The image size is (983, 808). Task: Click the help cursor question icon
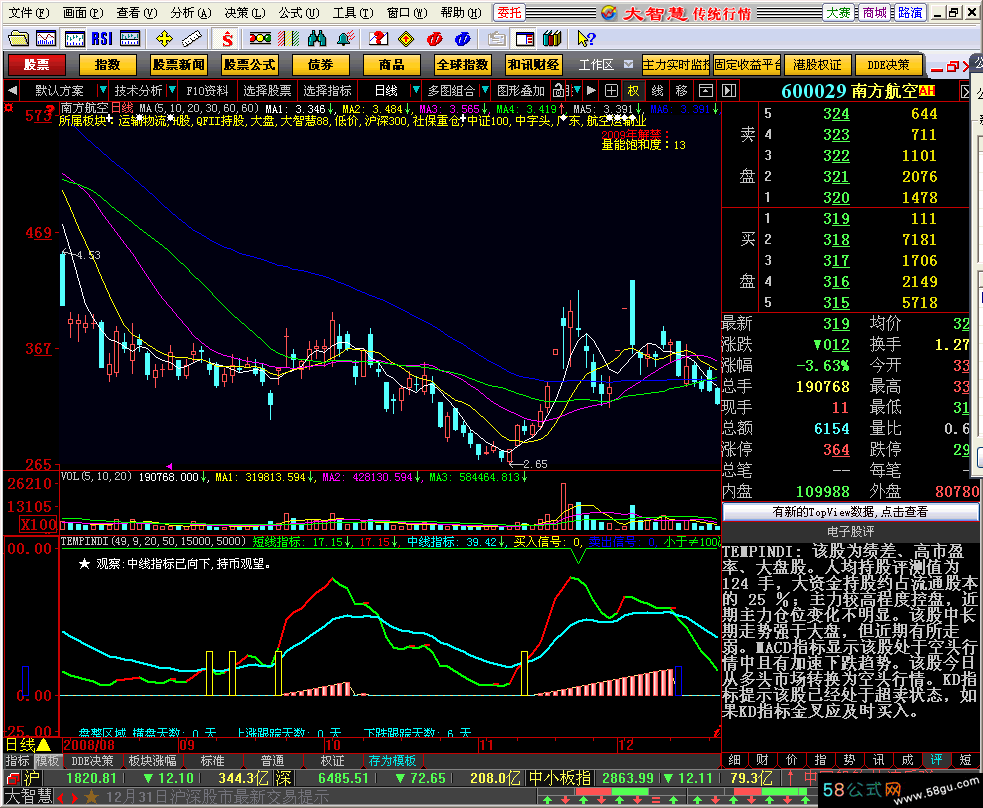pos(586,39)
